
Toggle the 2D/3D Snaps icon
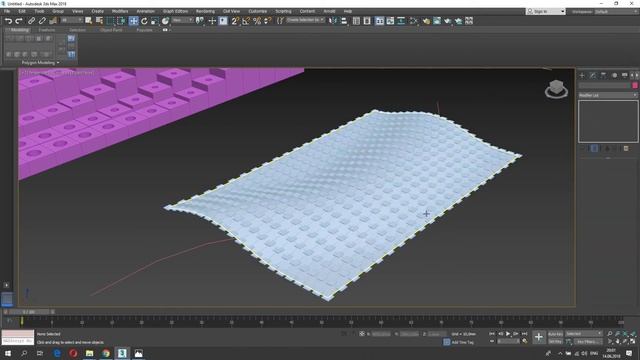[235, 21]
